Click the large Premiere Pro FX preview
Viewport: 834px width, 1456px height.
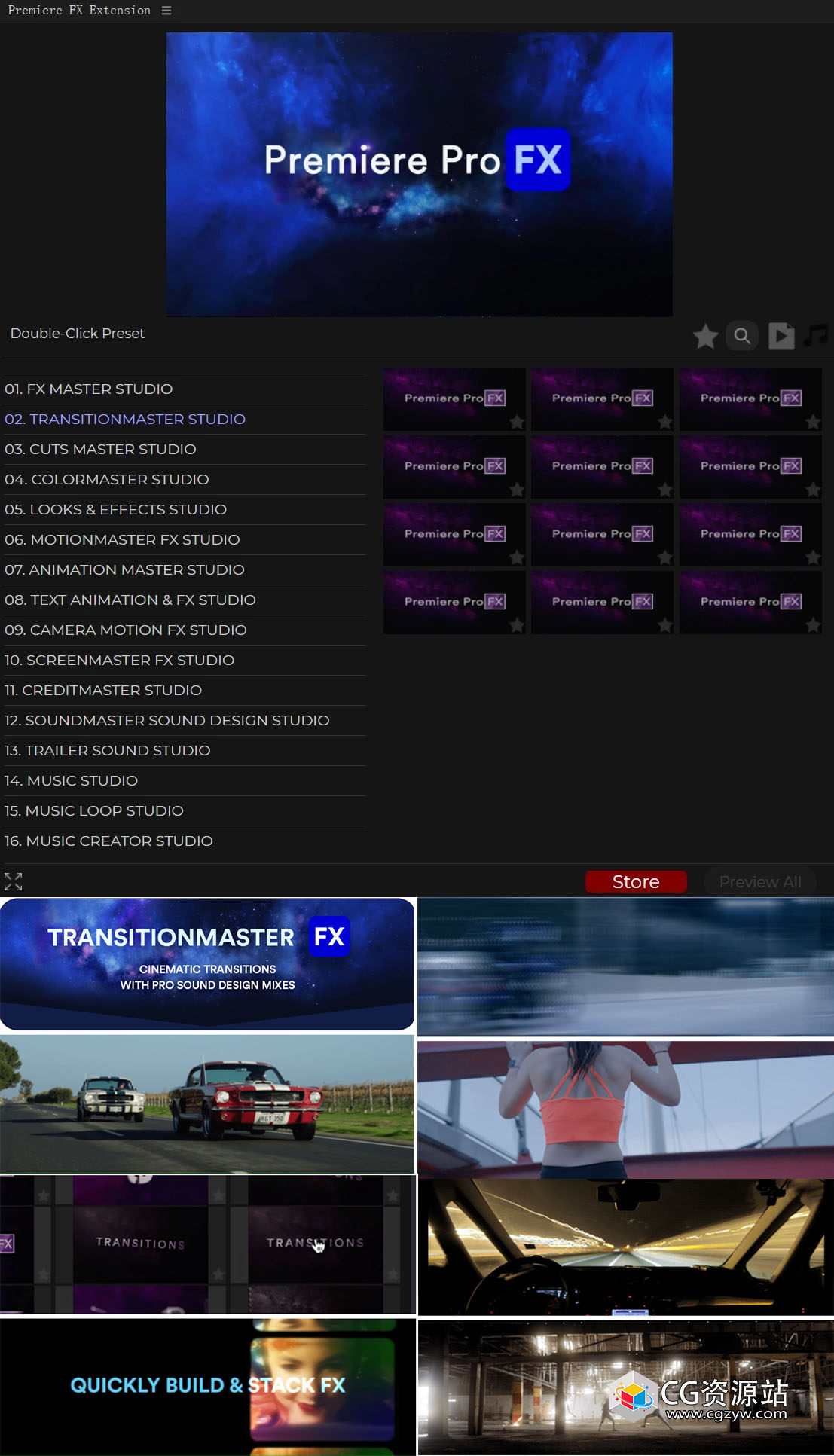coord(419,174)
